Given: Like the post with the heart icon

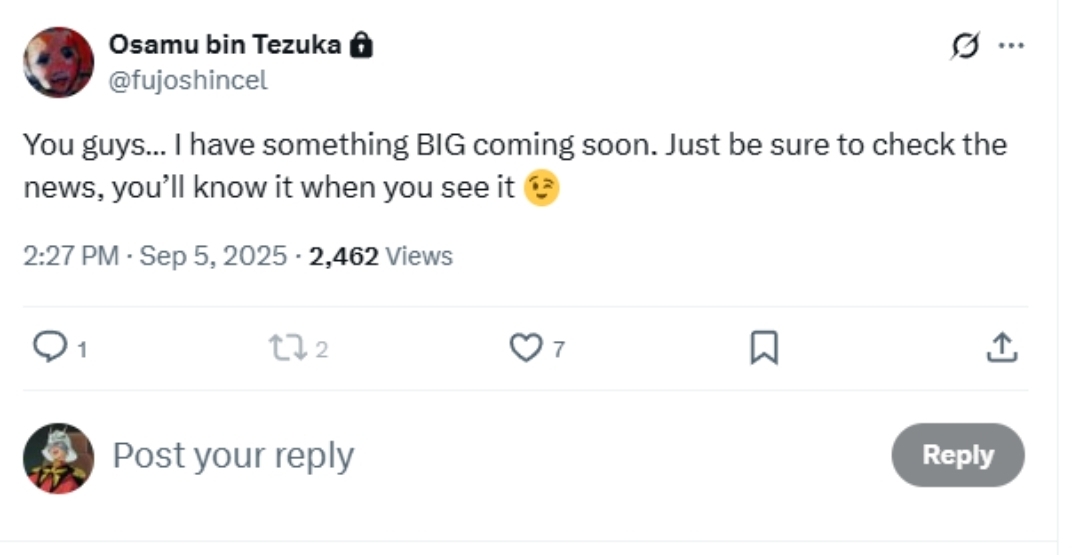Looking at the screenshot, I should coord(523,348).
